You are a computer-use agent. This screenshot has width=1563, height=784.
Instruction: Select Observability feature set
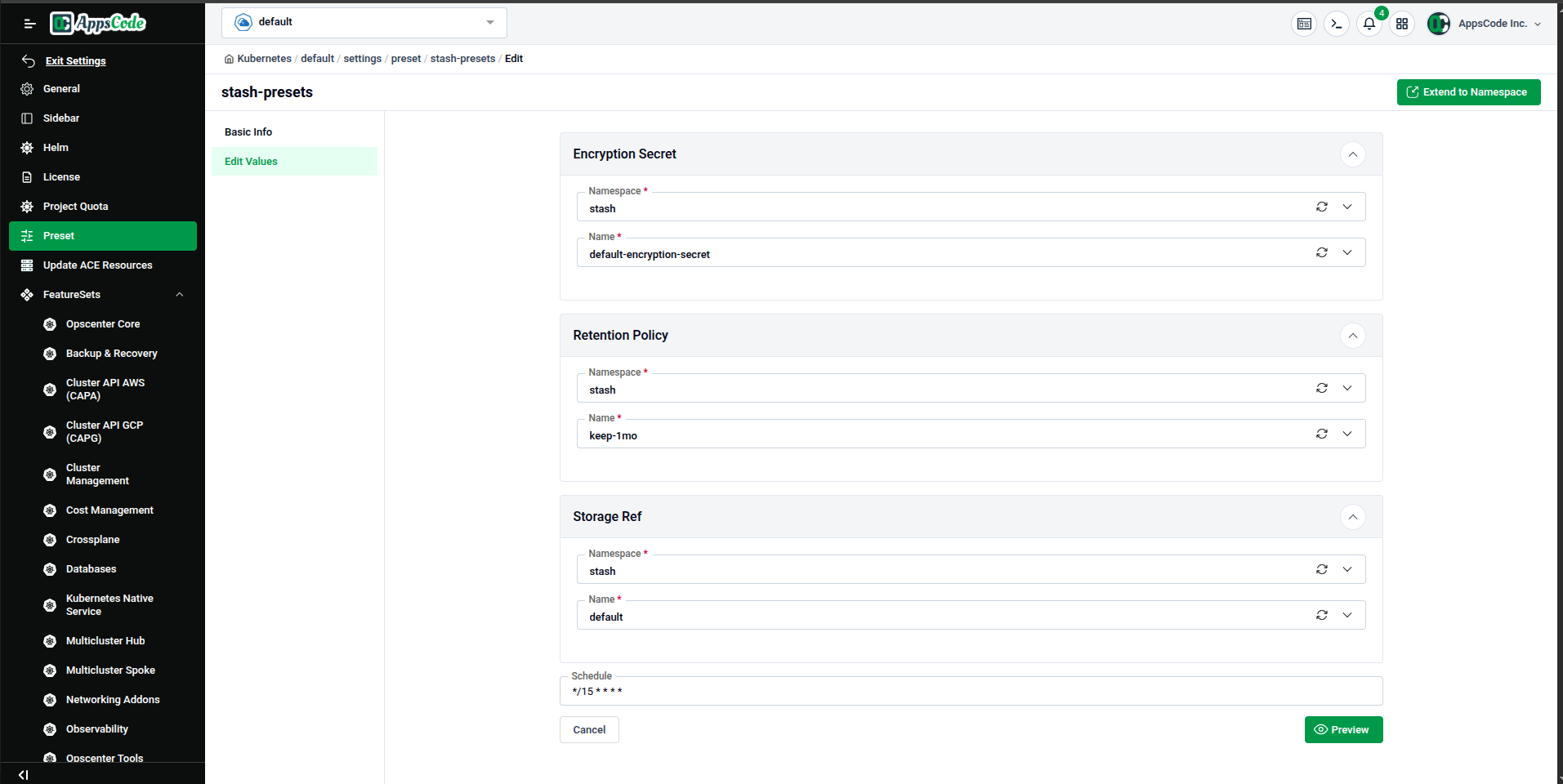[x=96, y=728]
